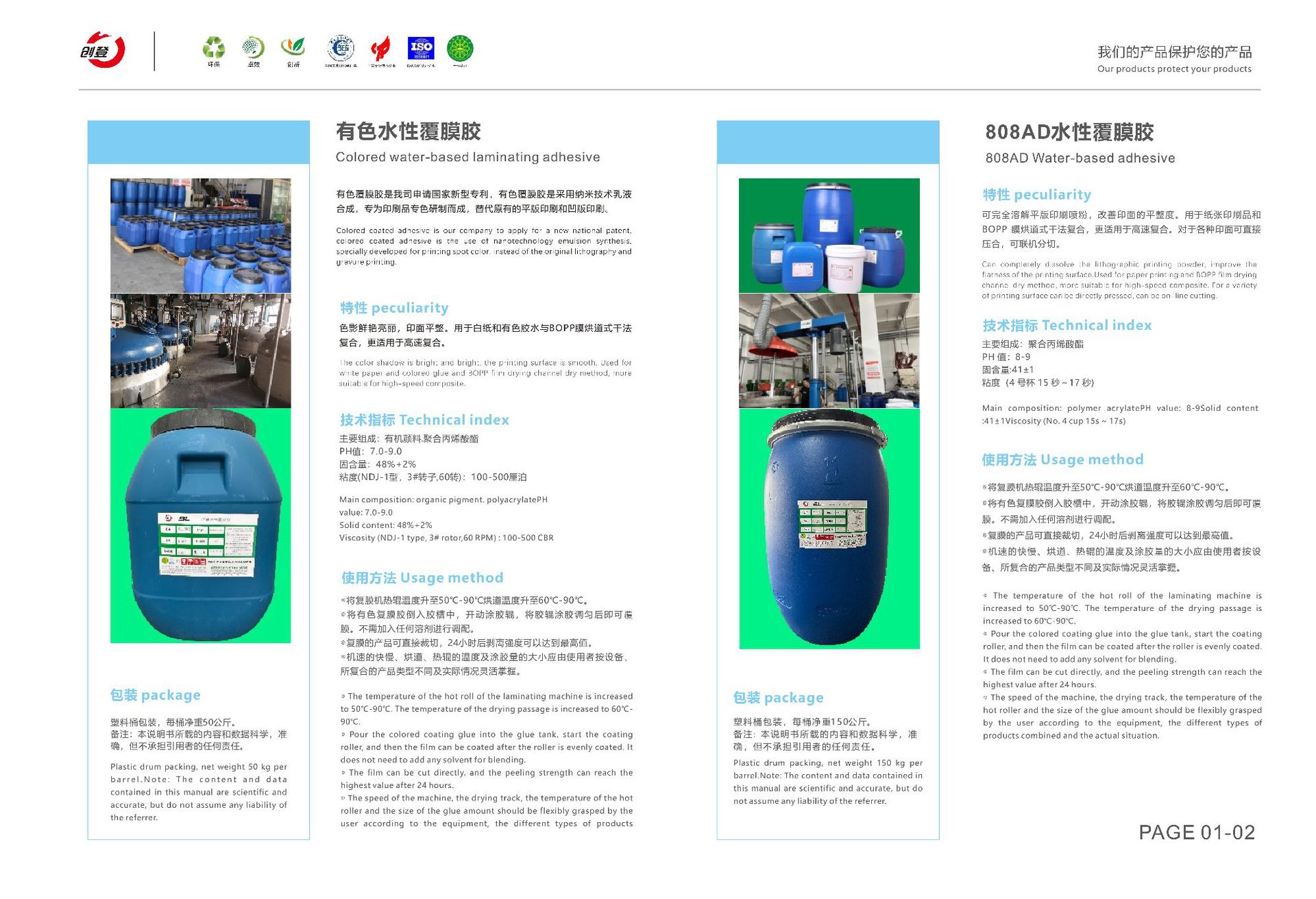
Task: Click the light blue banner above the 808AD photos
Action: point(827,142)
